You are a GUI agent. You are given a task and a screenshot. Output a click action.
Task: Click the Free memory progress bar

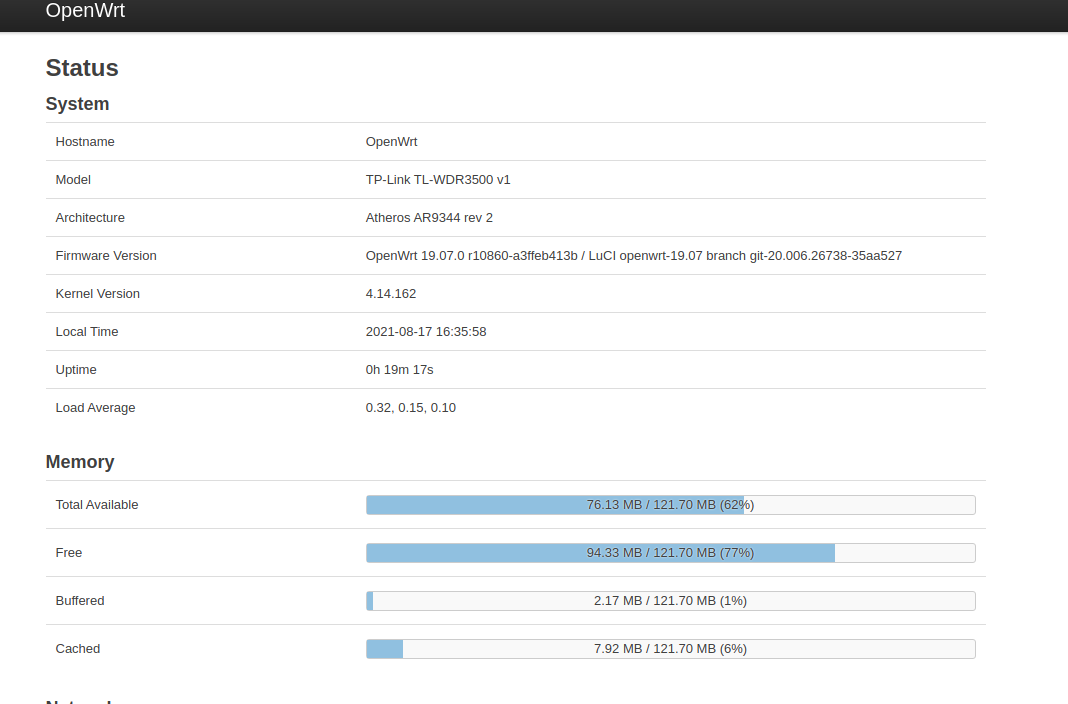click(x=671, y=552)
